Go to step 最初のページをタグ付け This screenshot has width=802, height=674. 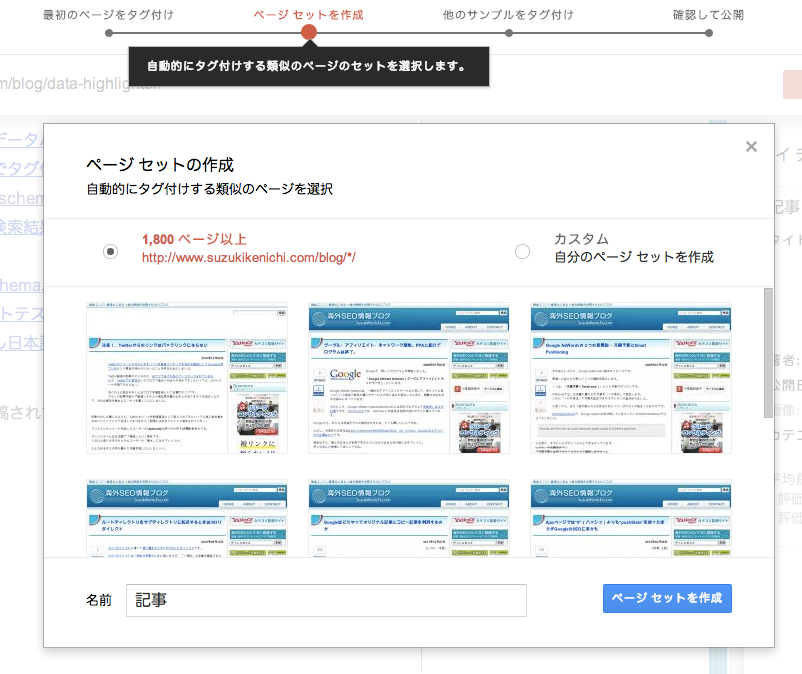click(x=108, y=15)
